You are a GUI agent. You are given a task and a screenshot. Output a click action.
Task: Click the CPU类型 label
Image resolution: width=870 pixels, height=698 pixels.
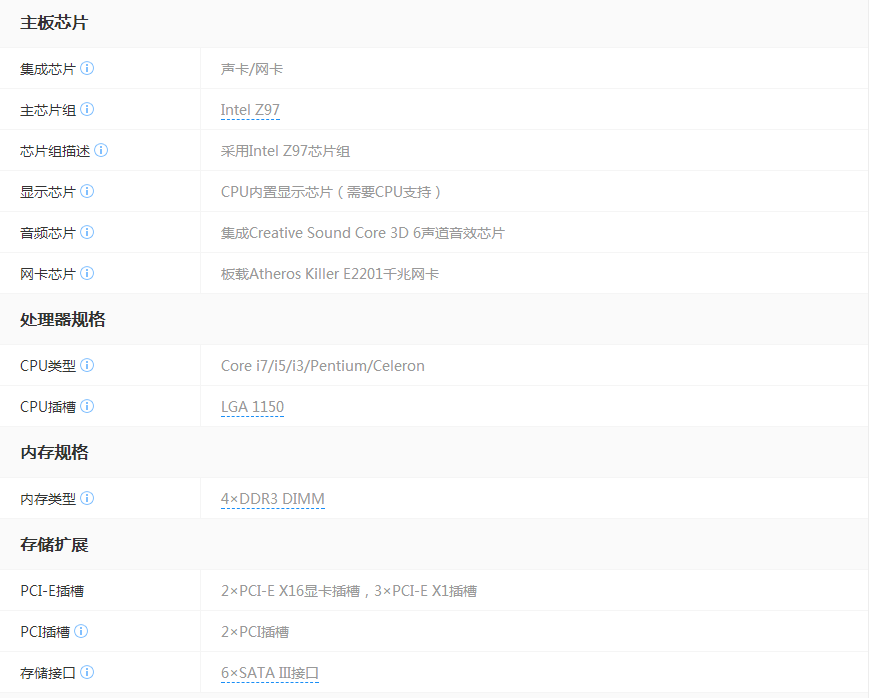point(48,366)
